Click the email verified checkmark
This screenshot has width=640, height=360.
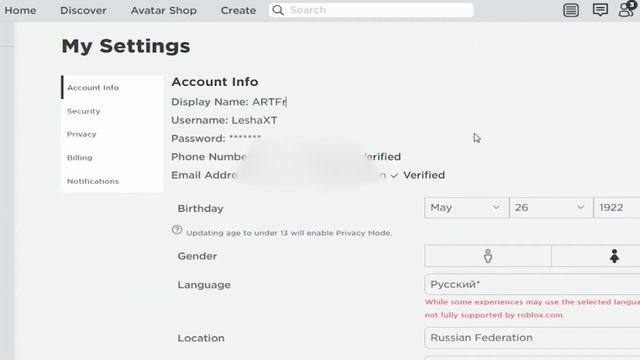(394, 176)
